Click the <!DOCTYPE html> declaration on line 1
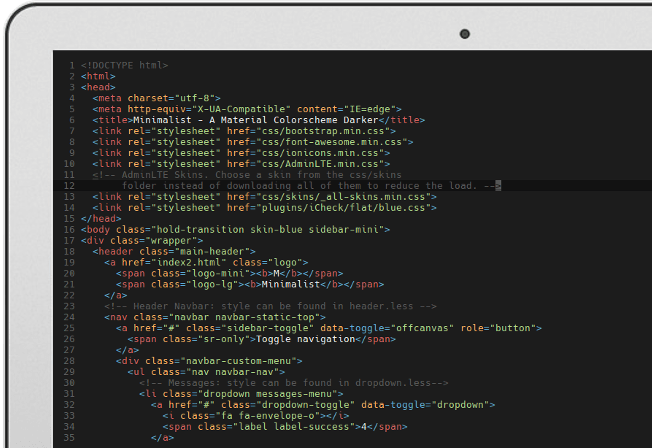 click(x=124, y=65)
